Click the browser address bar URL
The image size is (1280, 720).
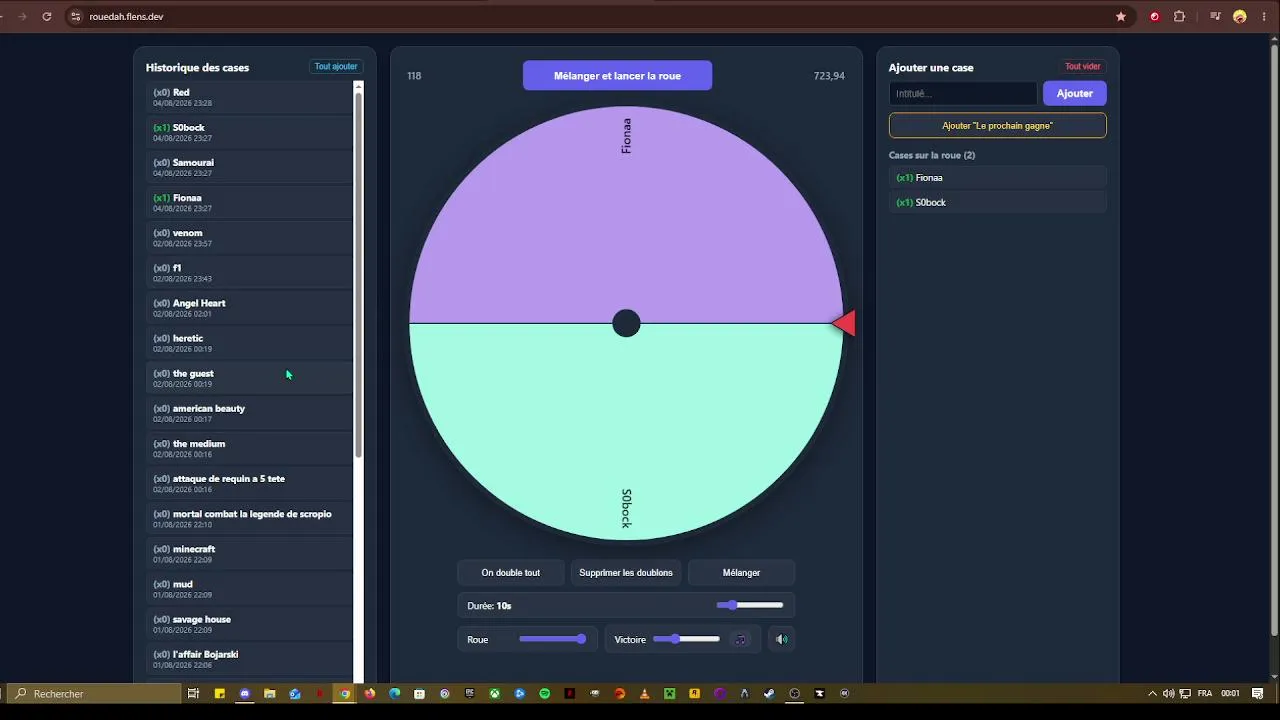click(x=126, y=17)
